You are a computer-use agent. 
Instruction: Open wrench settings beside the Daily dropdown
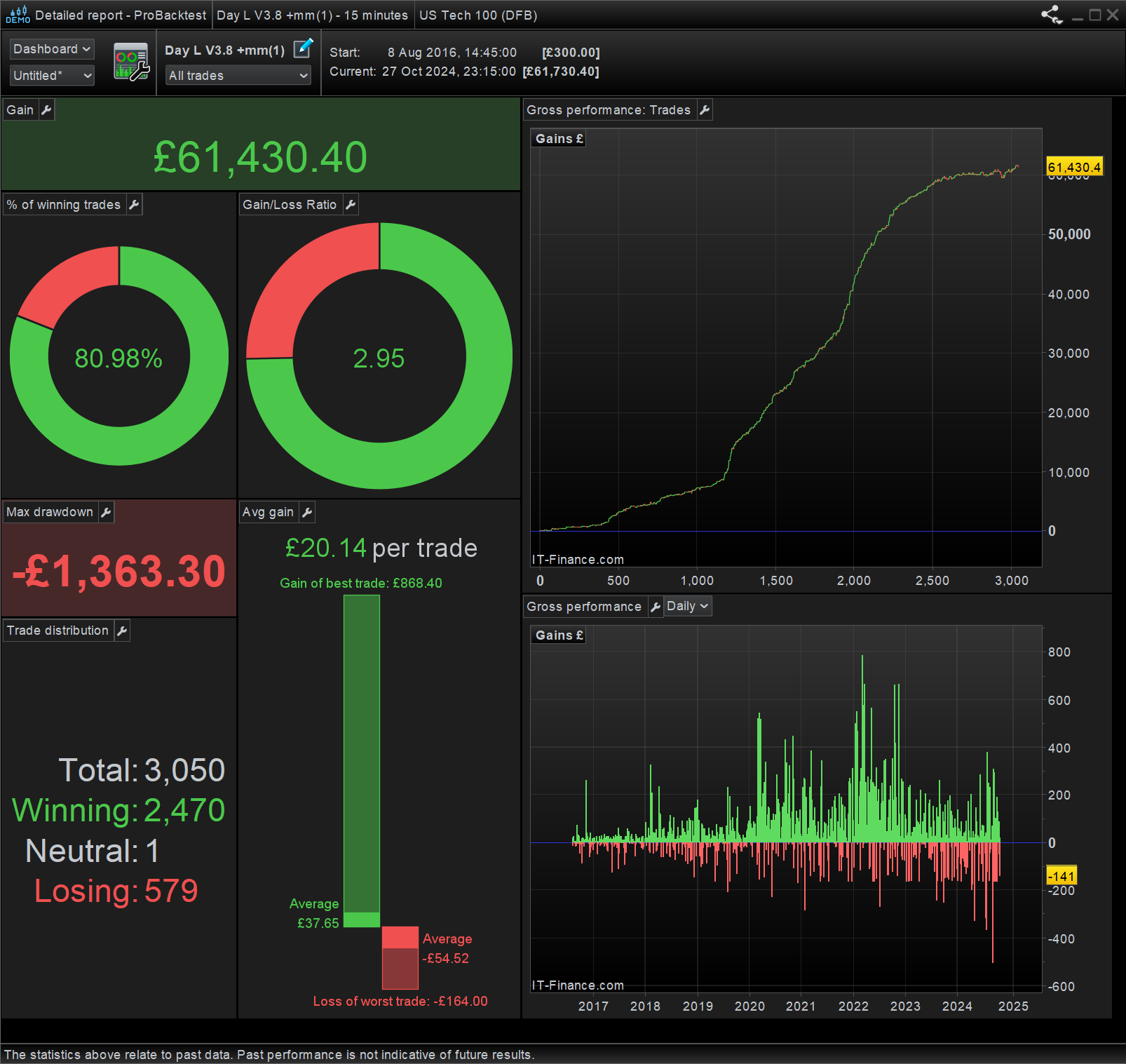[656, 607]
